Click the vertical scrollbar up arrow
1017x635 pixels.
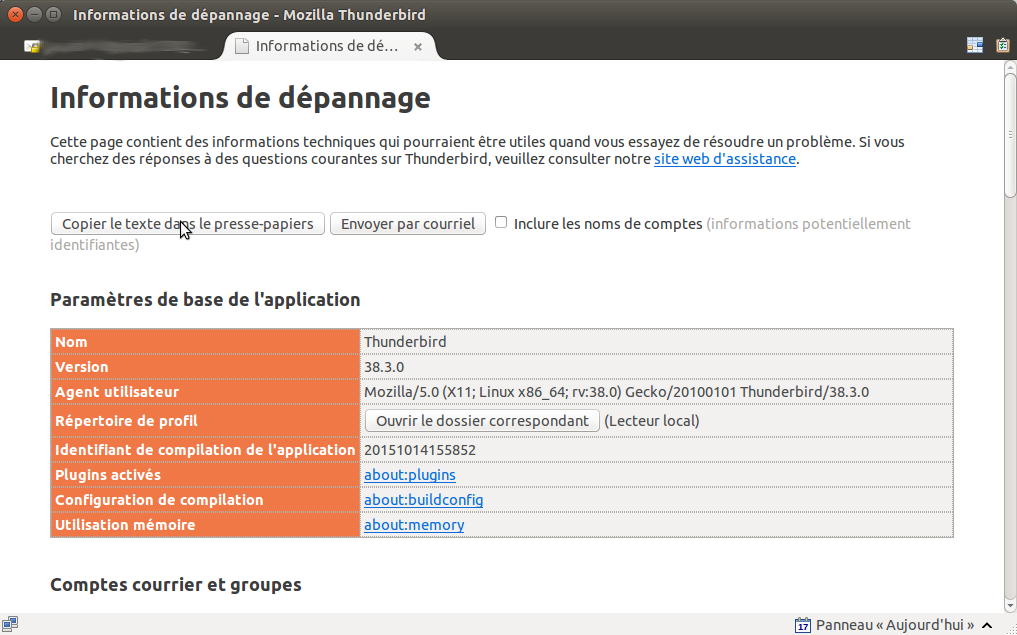pyautogui.click(x=1009, y=67)
